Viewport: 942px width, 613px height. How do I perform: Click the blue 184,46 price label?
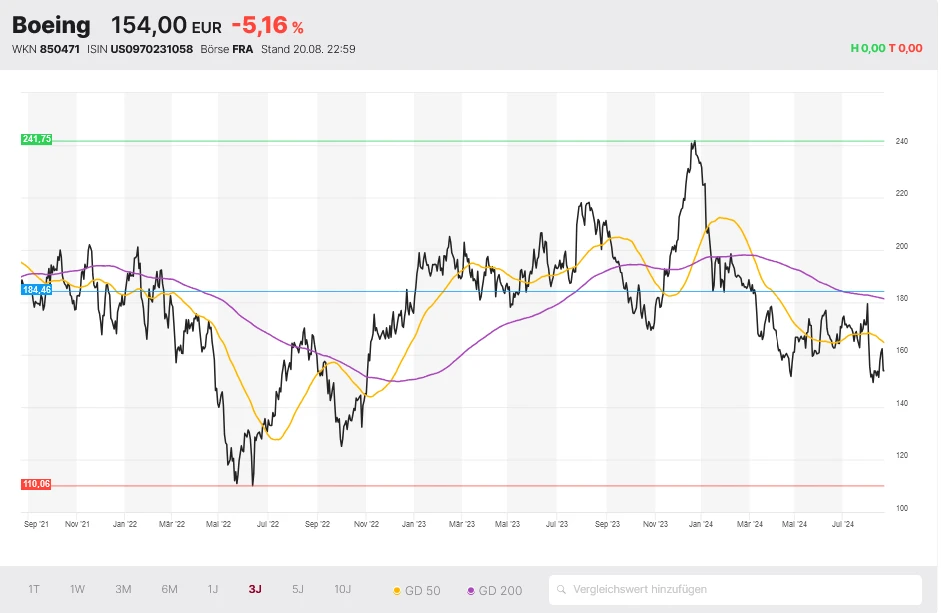(x=36, y=289)
